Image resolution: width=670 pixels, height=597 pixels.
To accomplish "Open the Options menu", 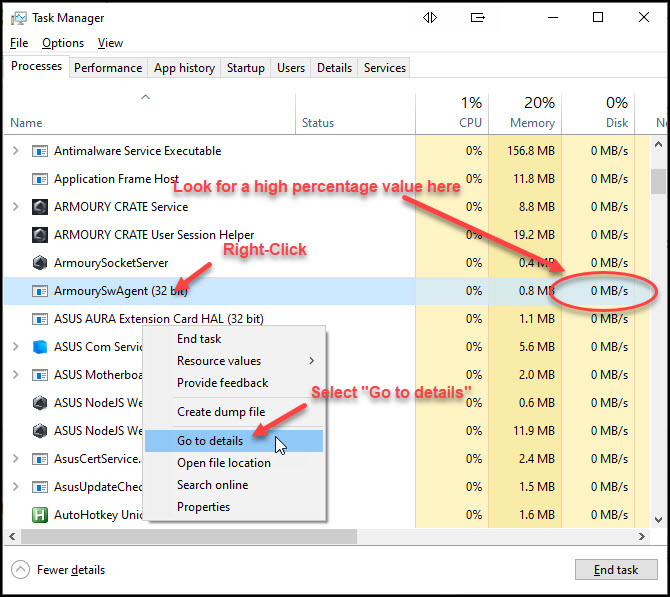I will click(x=63, y=43).
